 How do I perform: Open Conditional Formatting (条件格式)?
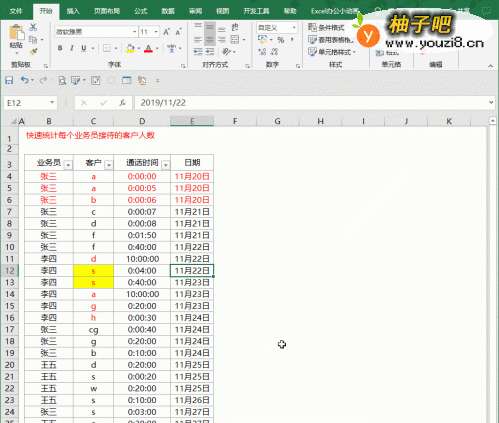click(326, 27)
